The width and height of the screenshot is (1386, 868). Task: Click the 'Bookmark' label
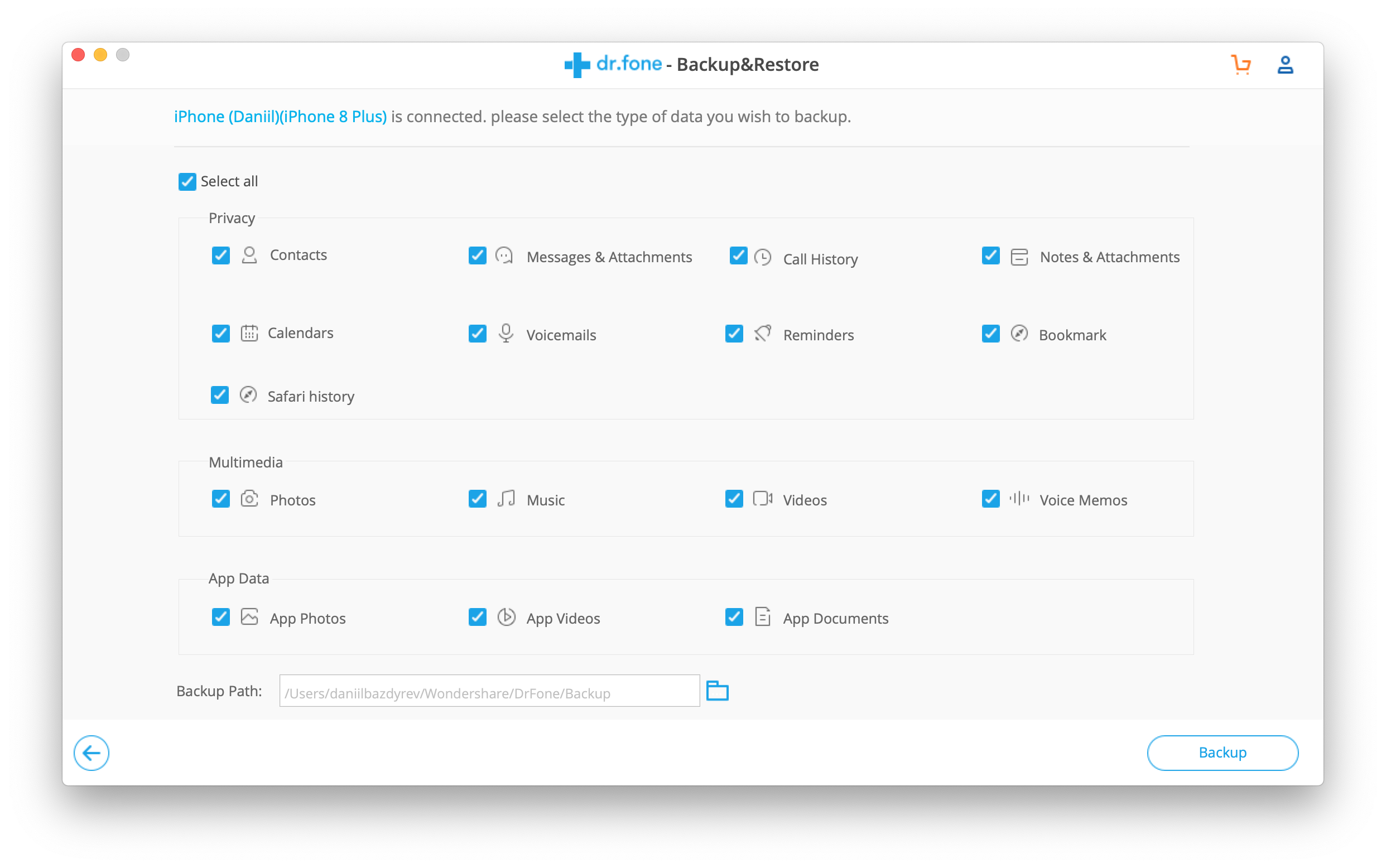click(1072, 335)
